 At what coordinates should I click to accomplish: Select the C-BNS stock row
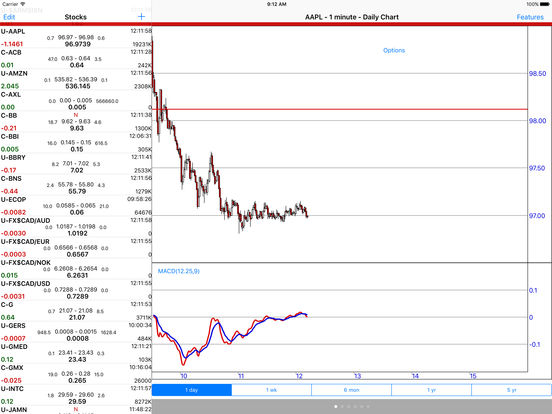tap(76, 185)
